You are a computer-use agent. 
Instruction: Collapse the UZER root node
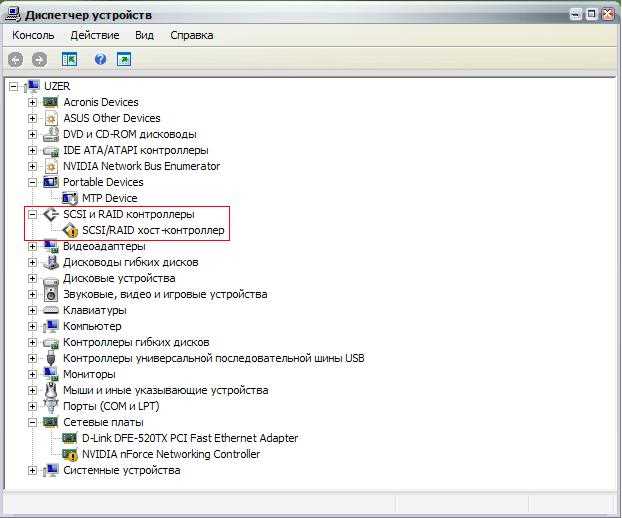(x=13, y=86)
